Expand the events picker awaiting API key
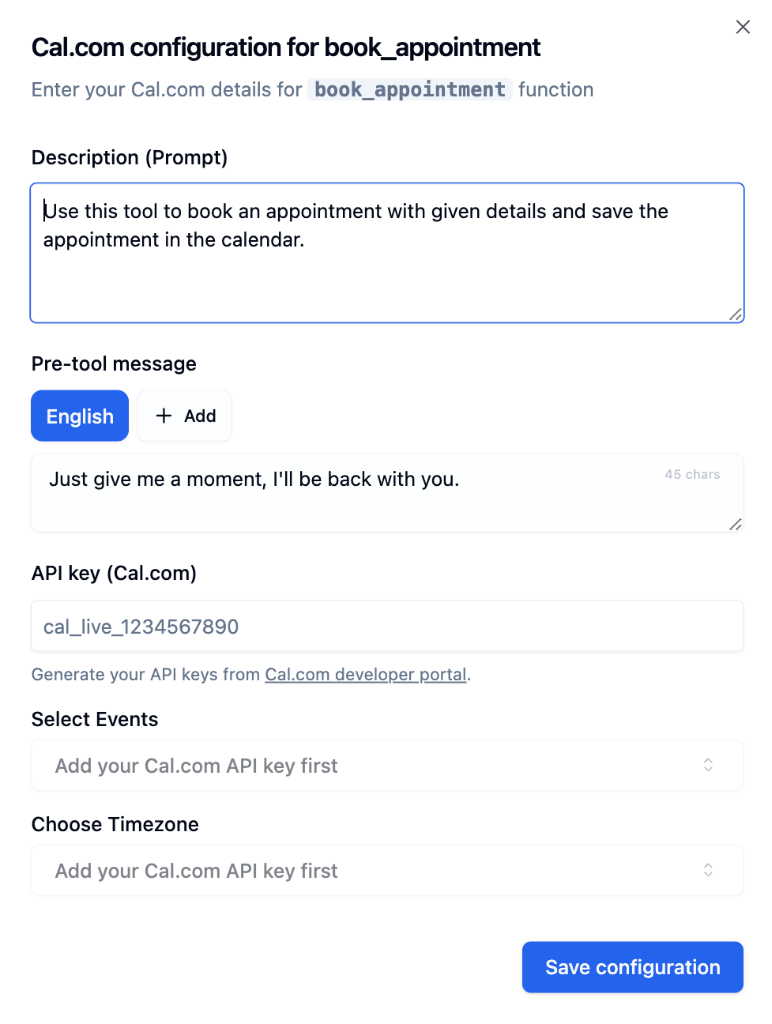 coord(386,765)
